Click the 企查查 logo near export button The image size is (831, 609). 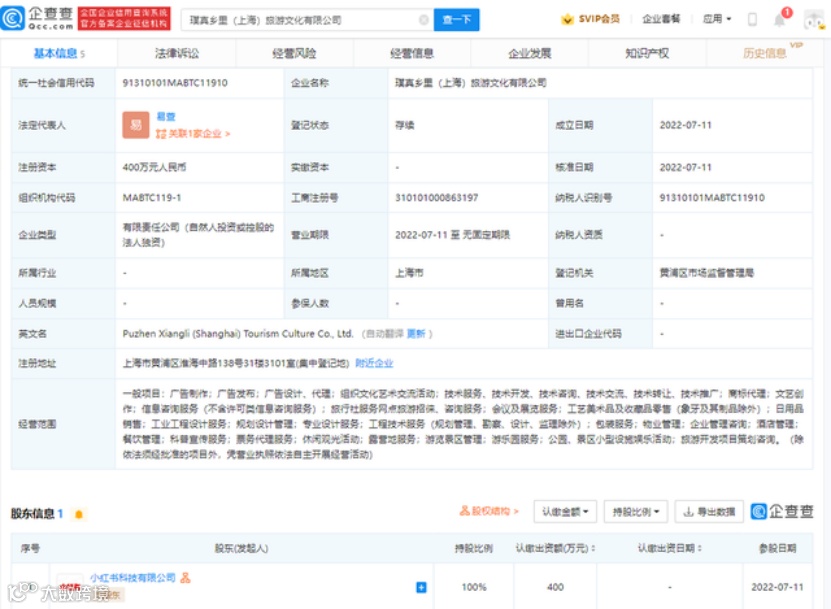pyautogui.click(x=782, y=511)
